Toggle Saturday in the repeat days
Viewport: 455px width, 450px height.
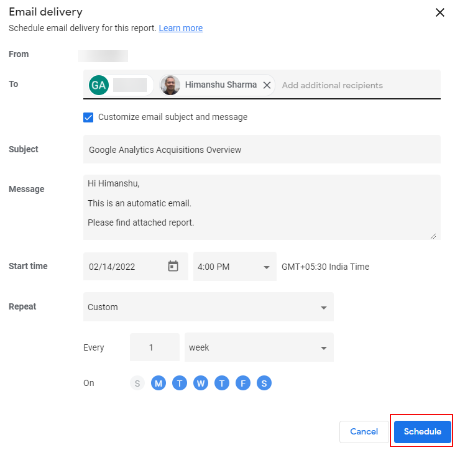coord(264,383)
